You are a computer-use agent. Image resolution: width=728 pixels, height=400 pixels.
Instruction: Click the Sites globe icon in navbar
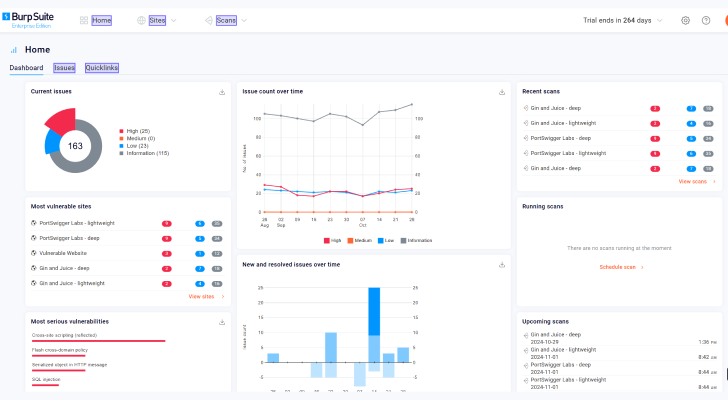[141, 20]
